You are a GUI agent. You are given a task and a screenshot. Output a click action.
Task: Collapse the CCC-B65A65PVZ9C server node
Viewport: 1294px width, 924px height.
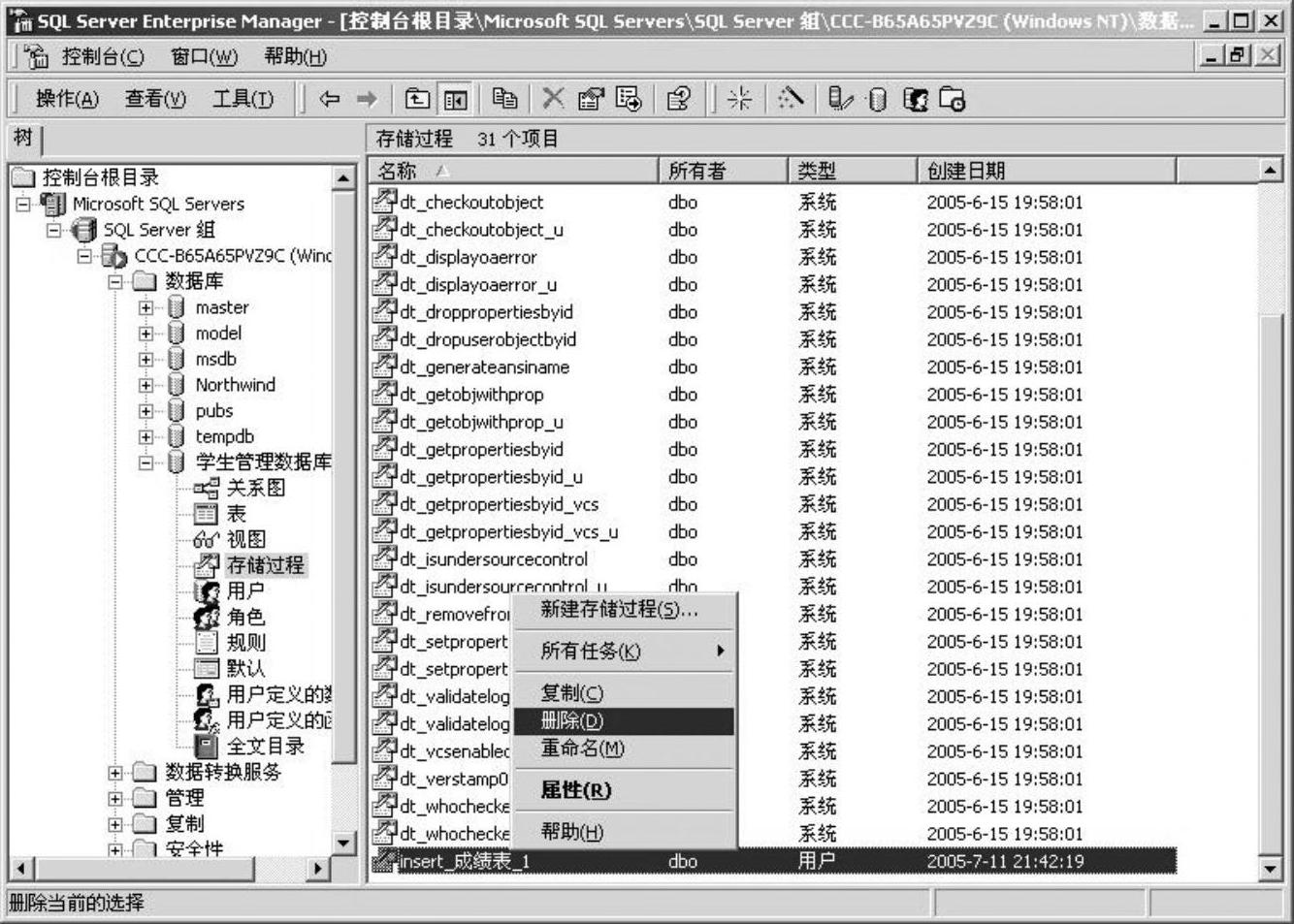(x=85, y=256)
